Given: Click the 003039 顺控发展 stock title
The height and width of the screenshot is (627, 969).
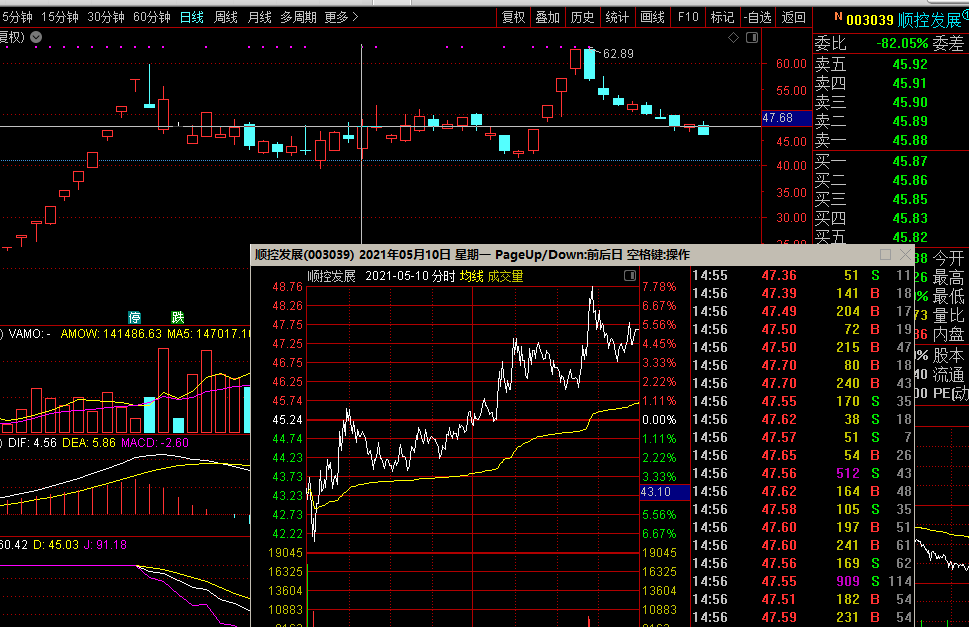Looking at the screenshot, I should (x=903, y=20).
